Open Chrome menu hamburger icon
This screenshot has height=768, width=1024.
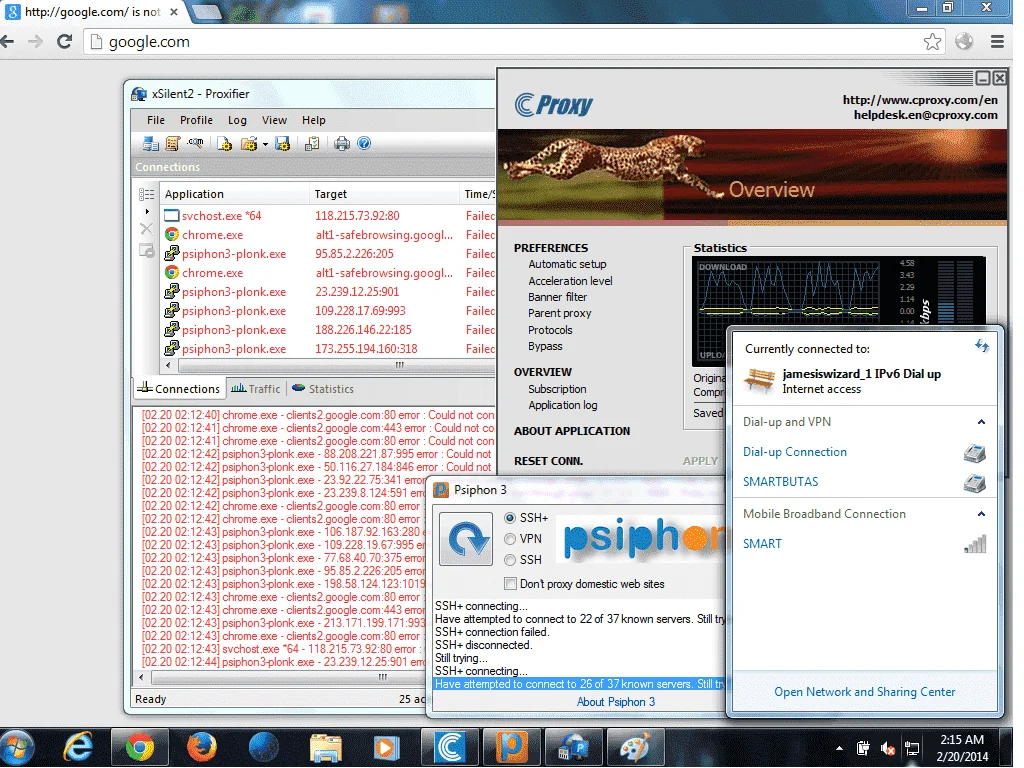point(997,42)
